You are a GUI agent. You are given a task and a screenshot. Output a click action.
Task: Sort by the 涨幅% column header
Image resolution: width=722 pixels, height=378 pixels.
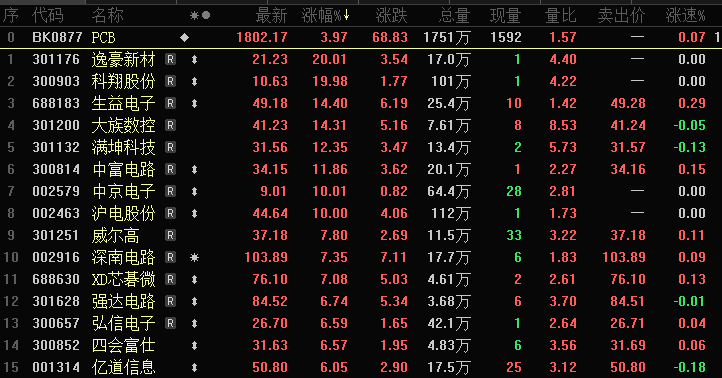326,16
